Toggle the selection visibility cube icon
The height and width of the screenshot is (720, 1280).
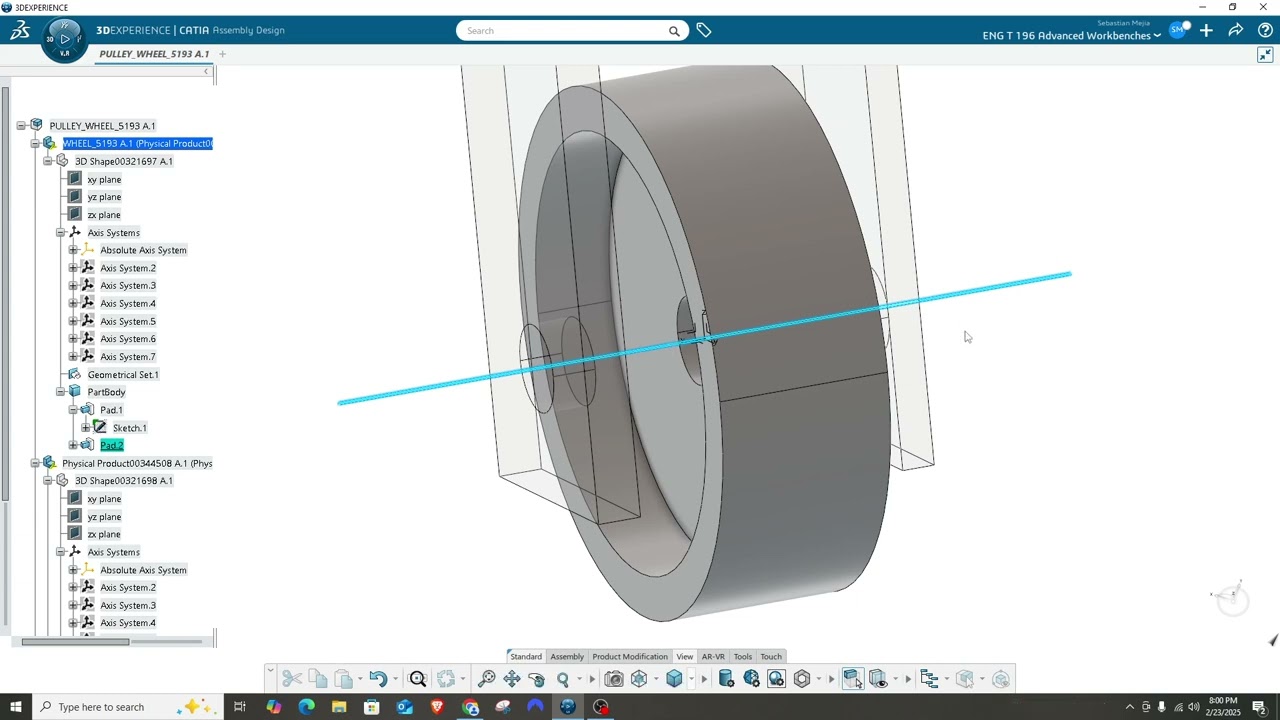coord(853,679)
